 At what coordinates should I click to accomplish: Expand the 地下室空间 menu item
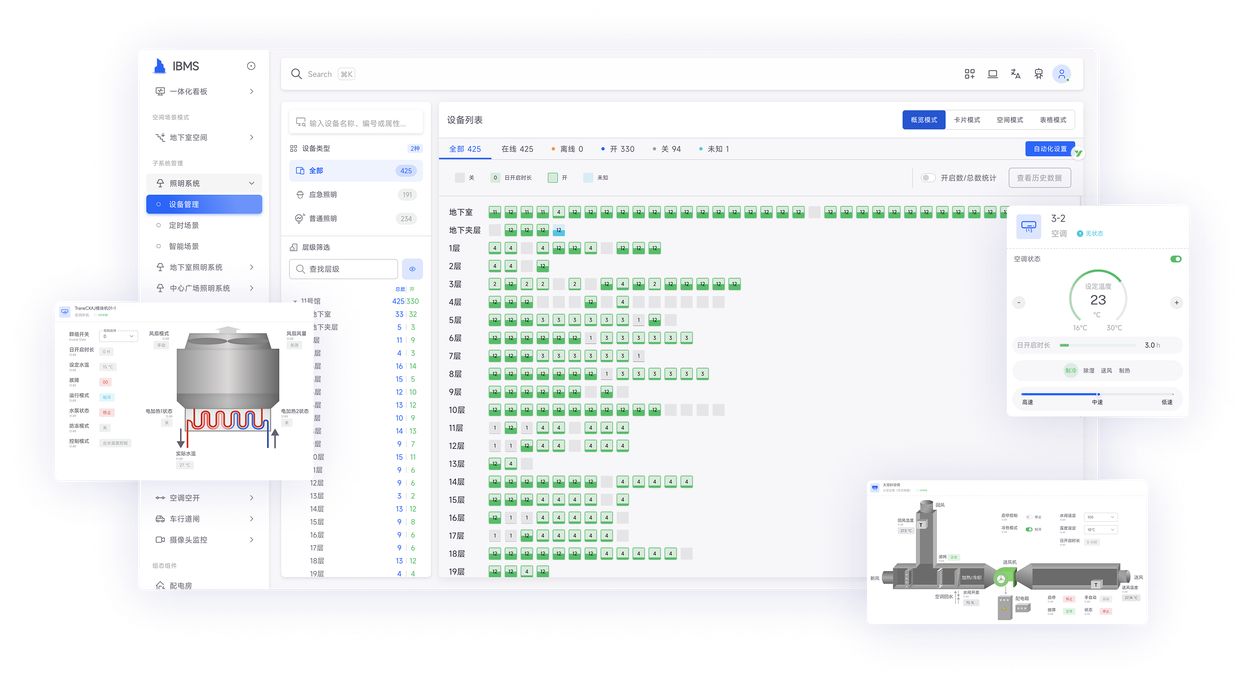click(x=251, y=138)
